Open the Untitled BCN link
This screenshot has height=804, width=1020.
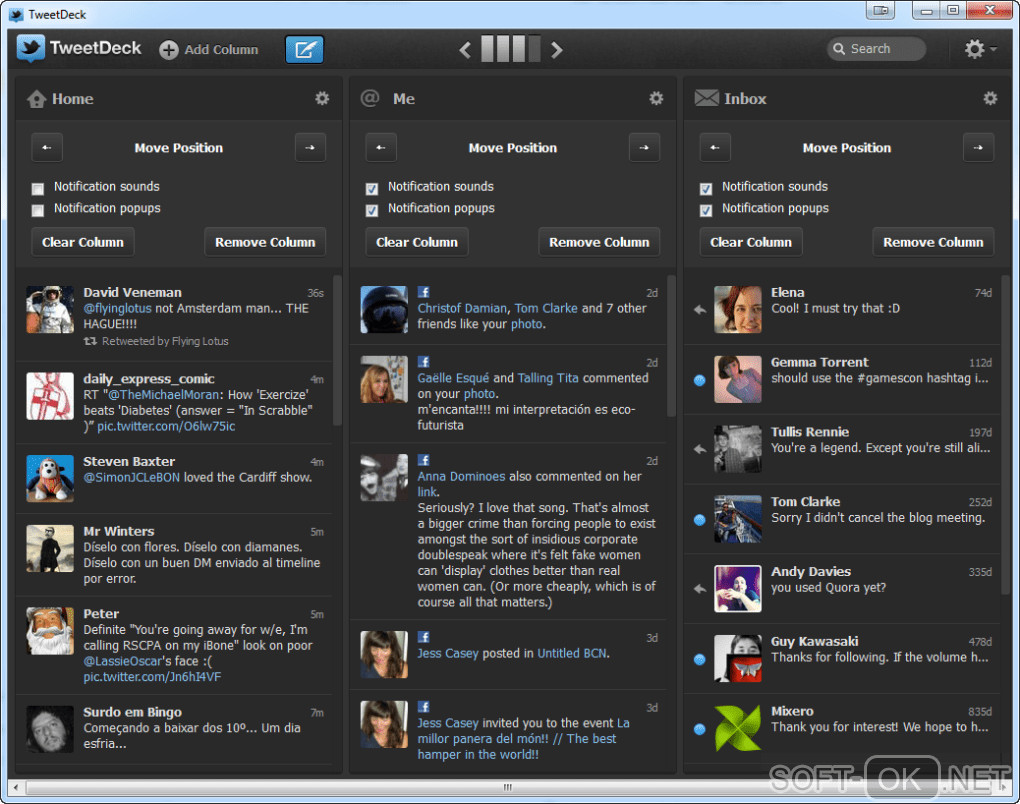(572, 653)
